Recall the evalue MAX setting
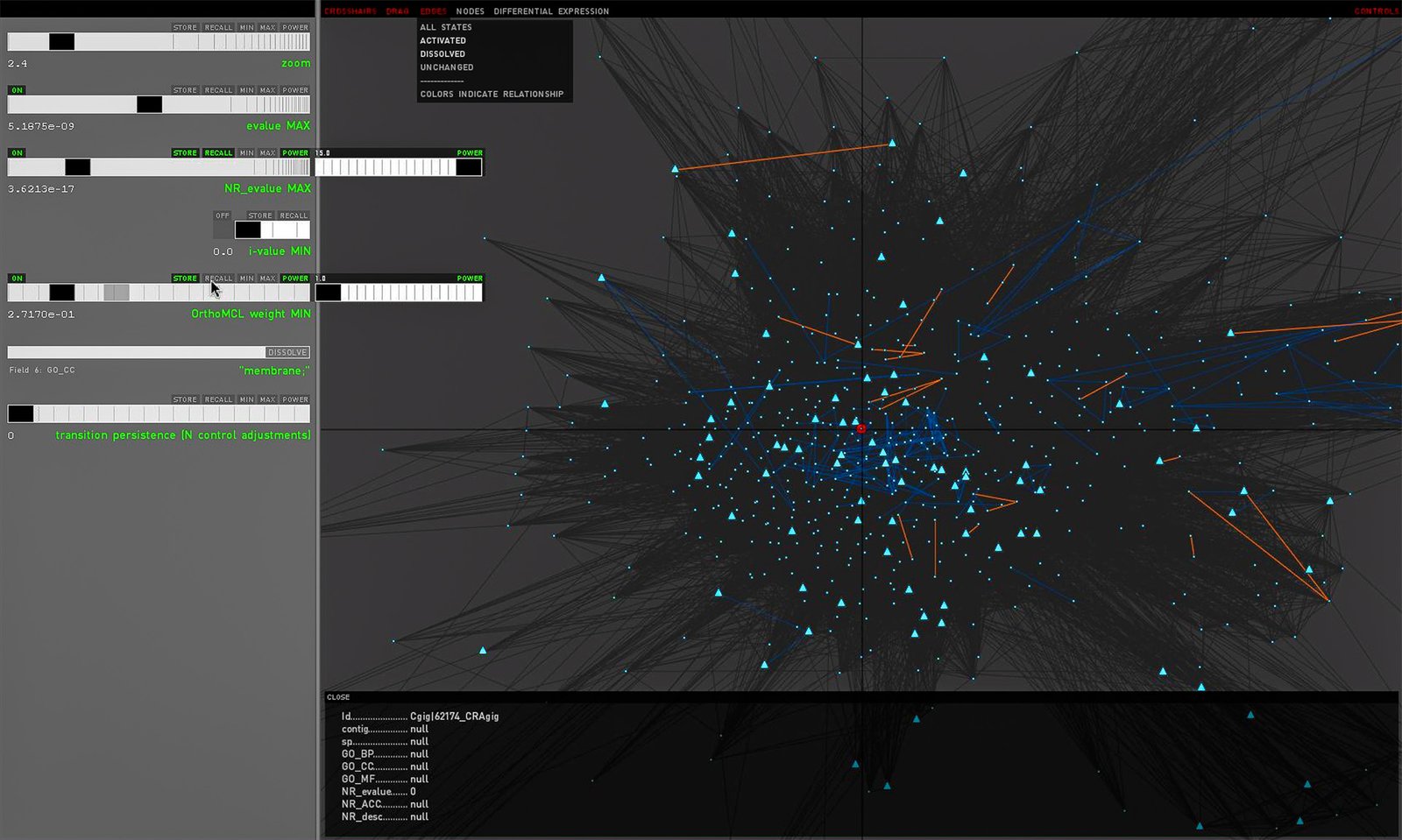 click(218, 90)
